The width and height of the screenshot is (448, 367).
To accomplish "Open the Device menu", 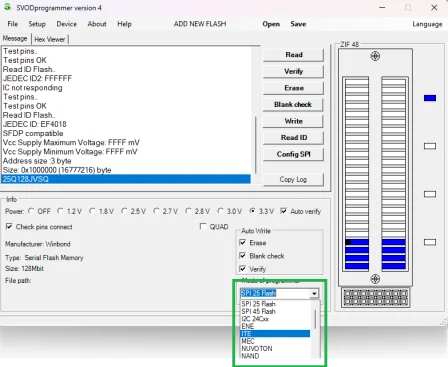I will tap(67, 24).
